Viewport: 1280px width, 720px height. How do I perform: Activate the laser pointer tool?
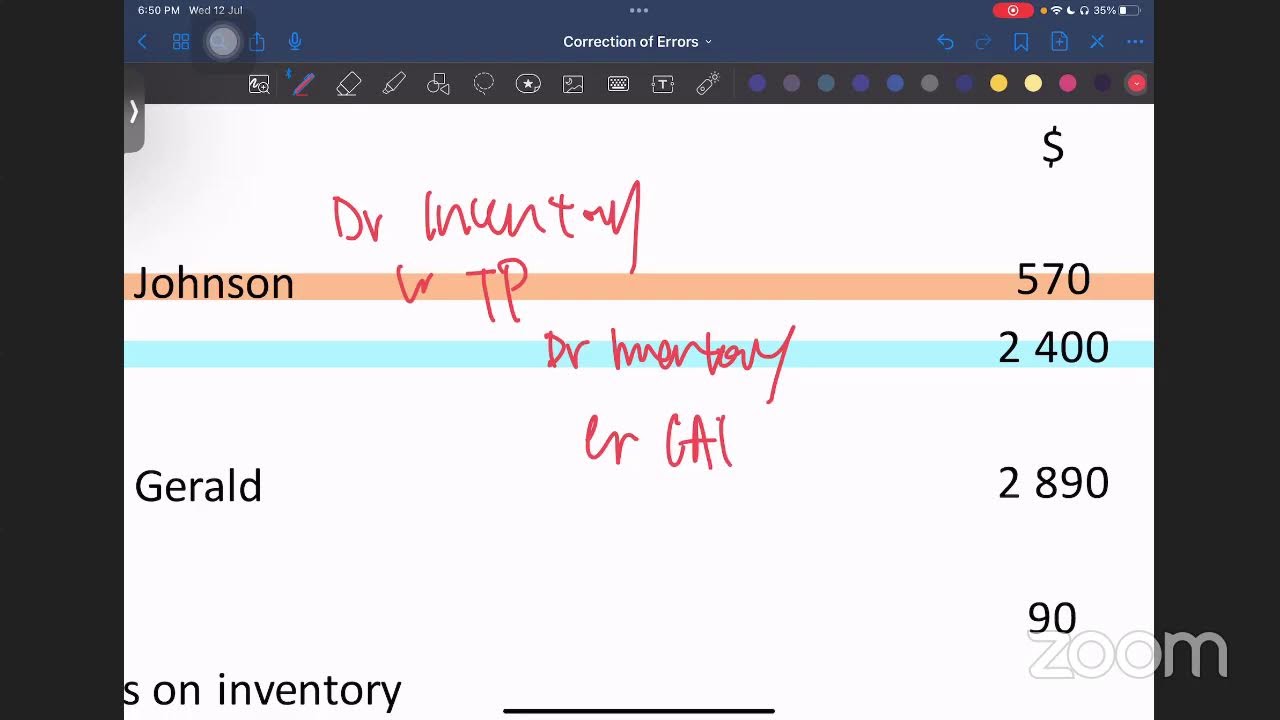click(x=708, y=84)
